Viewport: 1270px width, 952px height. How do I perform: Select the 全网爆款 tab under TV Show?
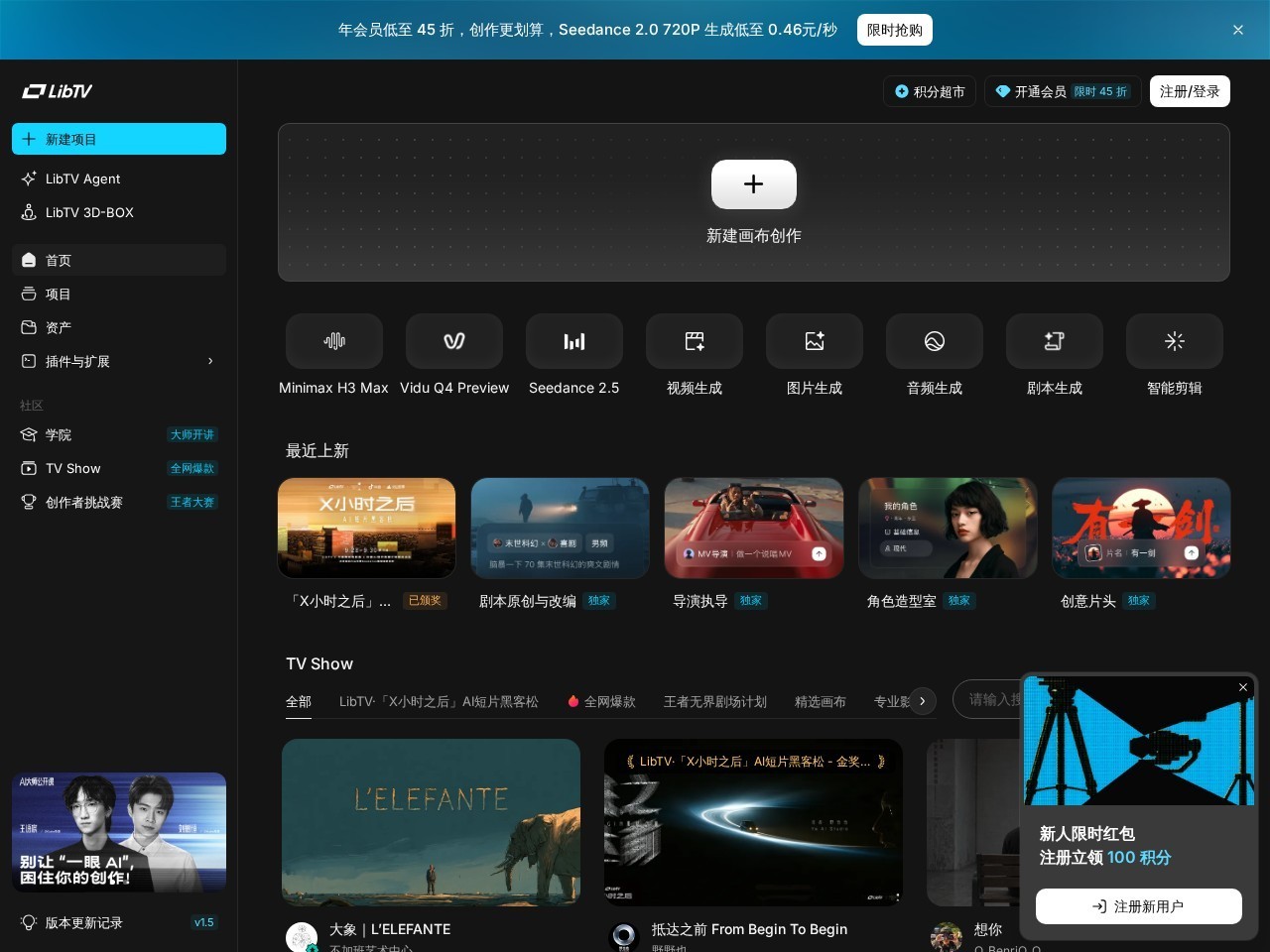tap(601, 702)
